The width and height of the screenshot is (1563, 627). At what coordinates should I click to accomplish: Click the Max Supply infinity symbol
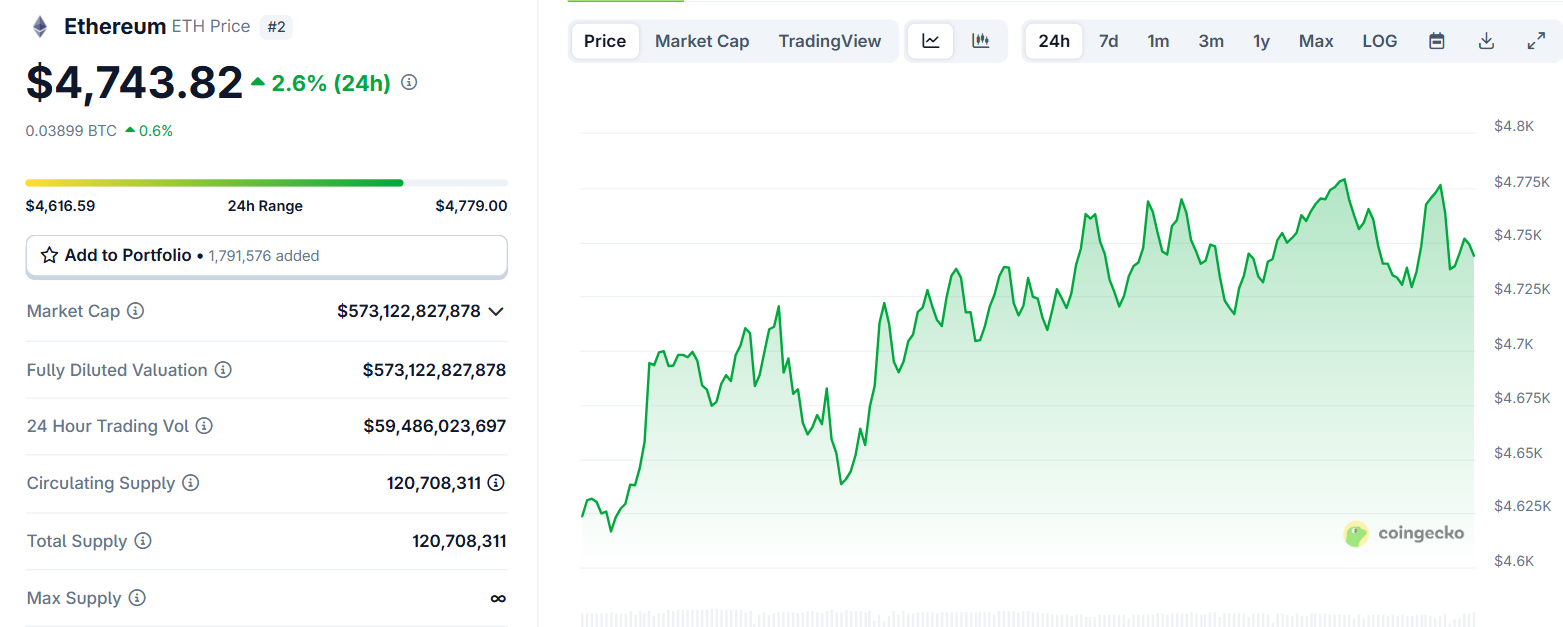(498, 598)
